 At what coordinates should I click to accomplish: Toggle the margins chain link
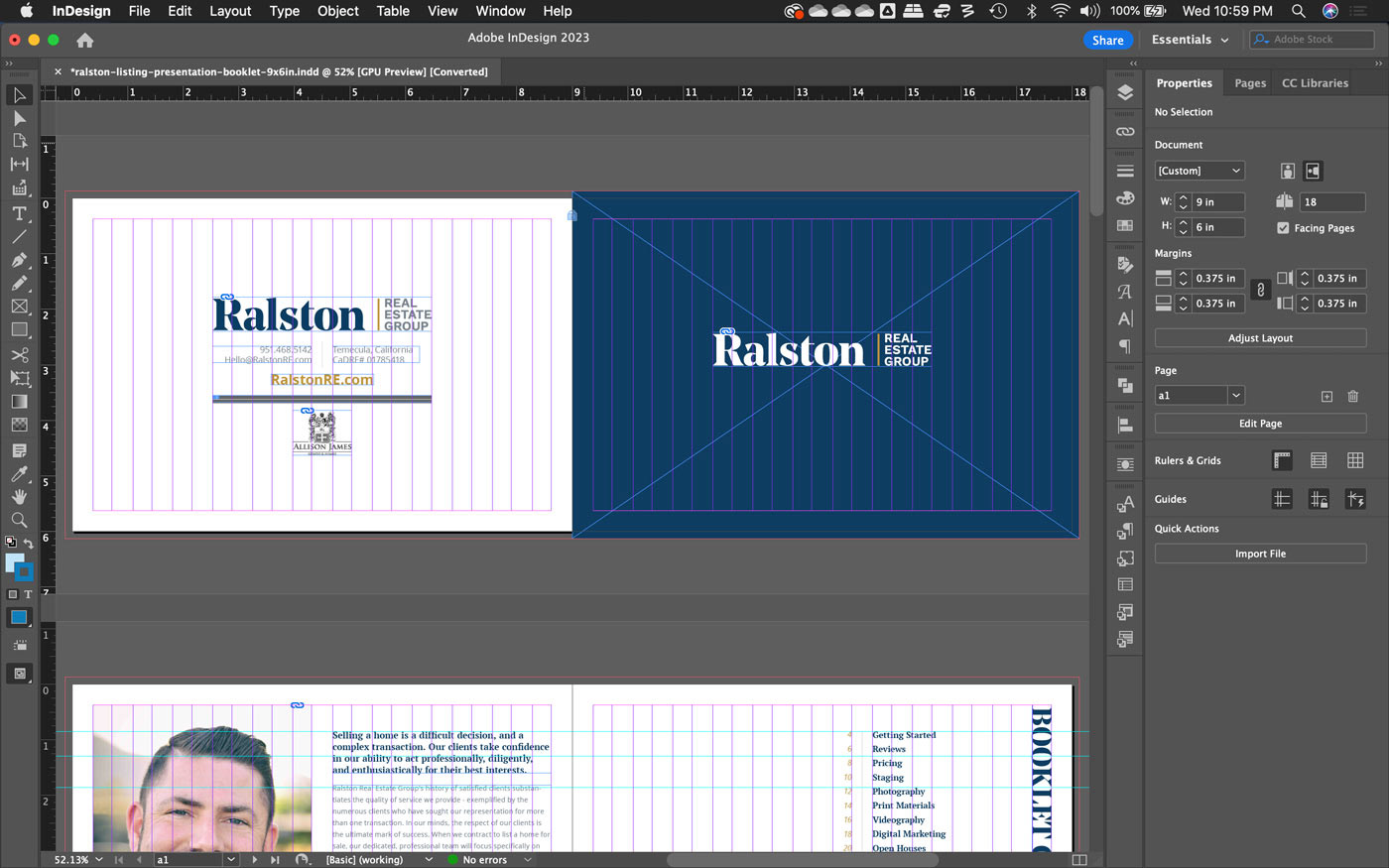[1260, 291]
